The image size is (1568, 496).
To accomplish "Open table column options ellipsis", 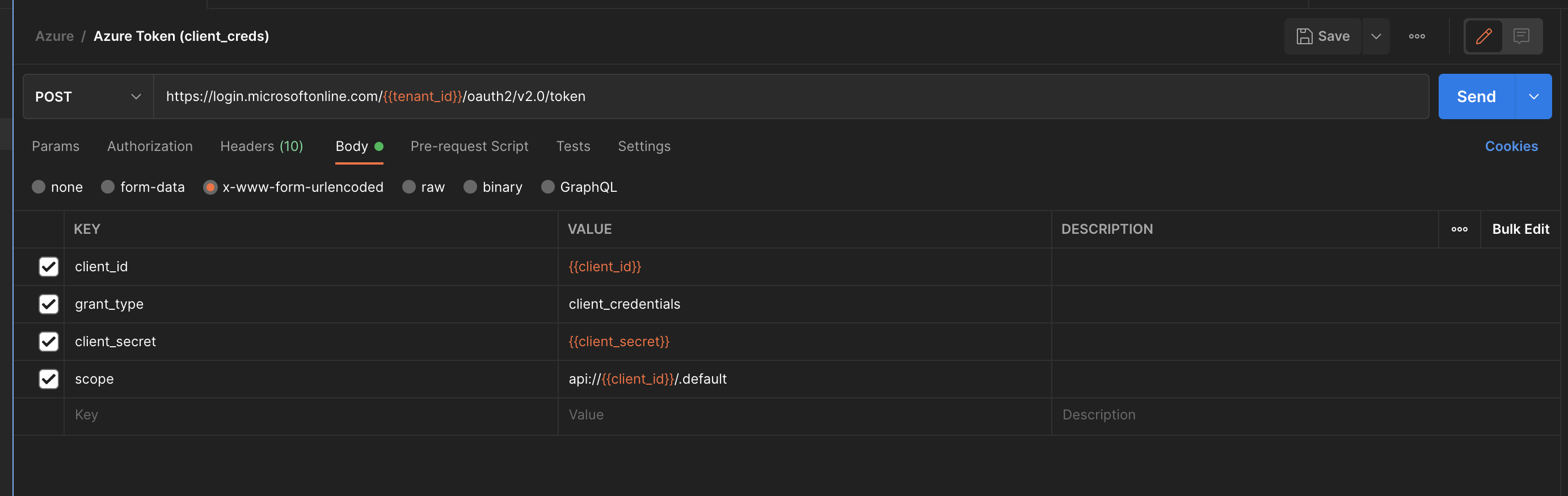I will point(1459,229).
